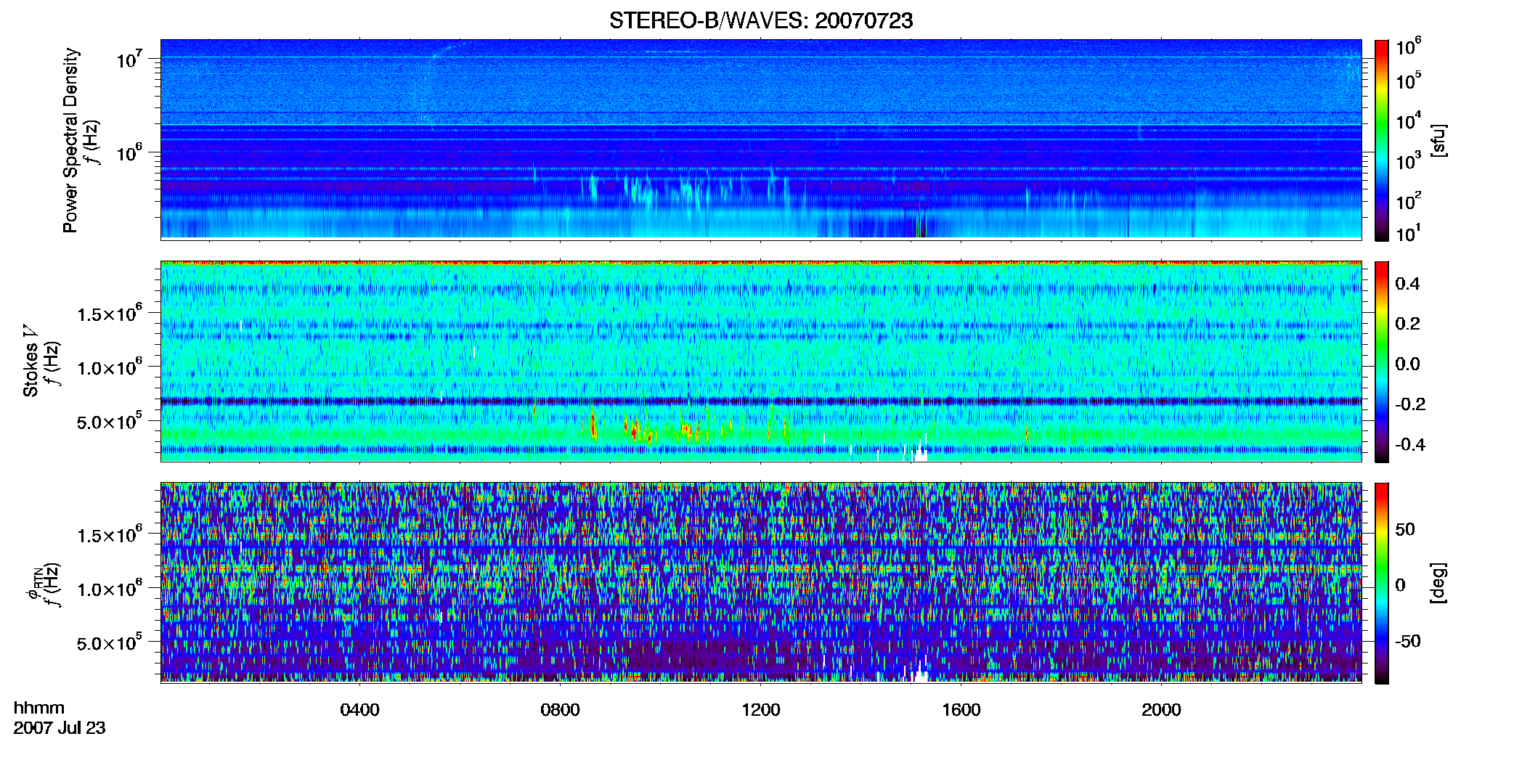Click the STEREO-B/WAVES: 20070723 plot title
Image resolution: width=1522 pixels, height=784 pixels.
coord(760,20)
